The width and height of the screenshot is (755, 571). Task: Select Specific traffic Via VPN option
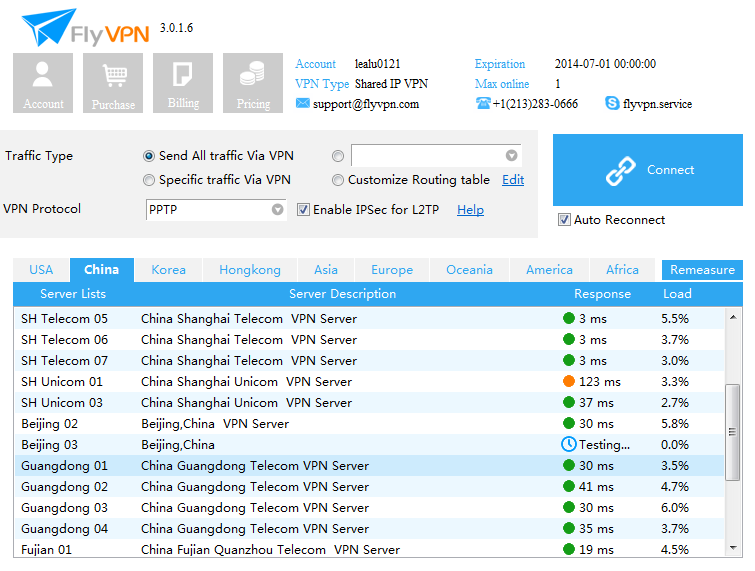click(149, 180)
